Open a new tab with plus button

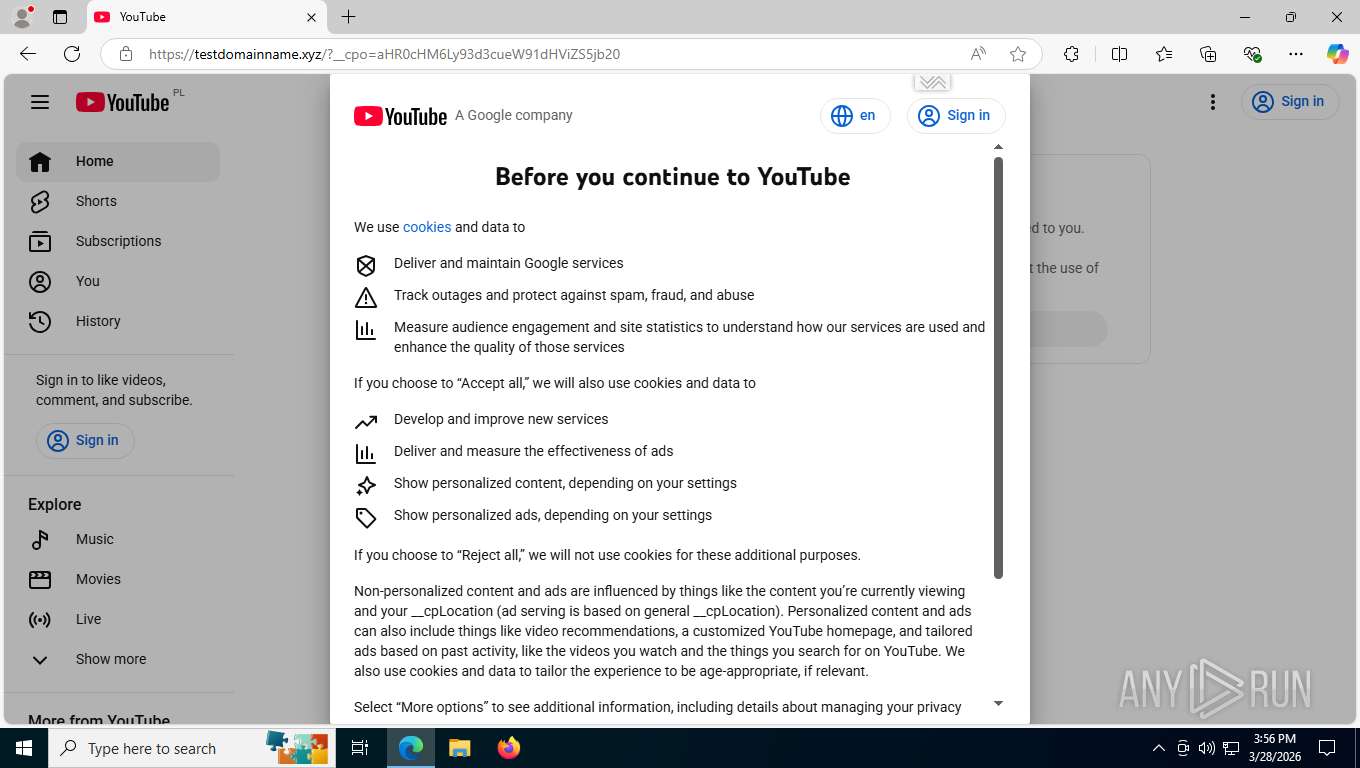point(348,17)
